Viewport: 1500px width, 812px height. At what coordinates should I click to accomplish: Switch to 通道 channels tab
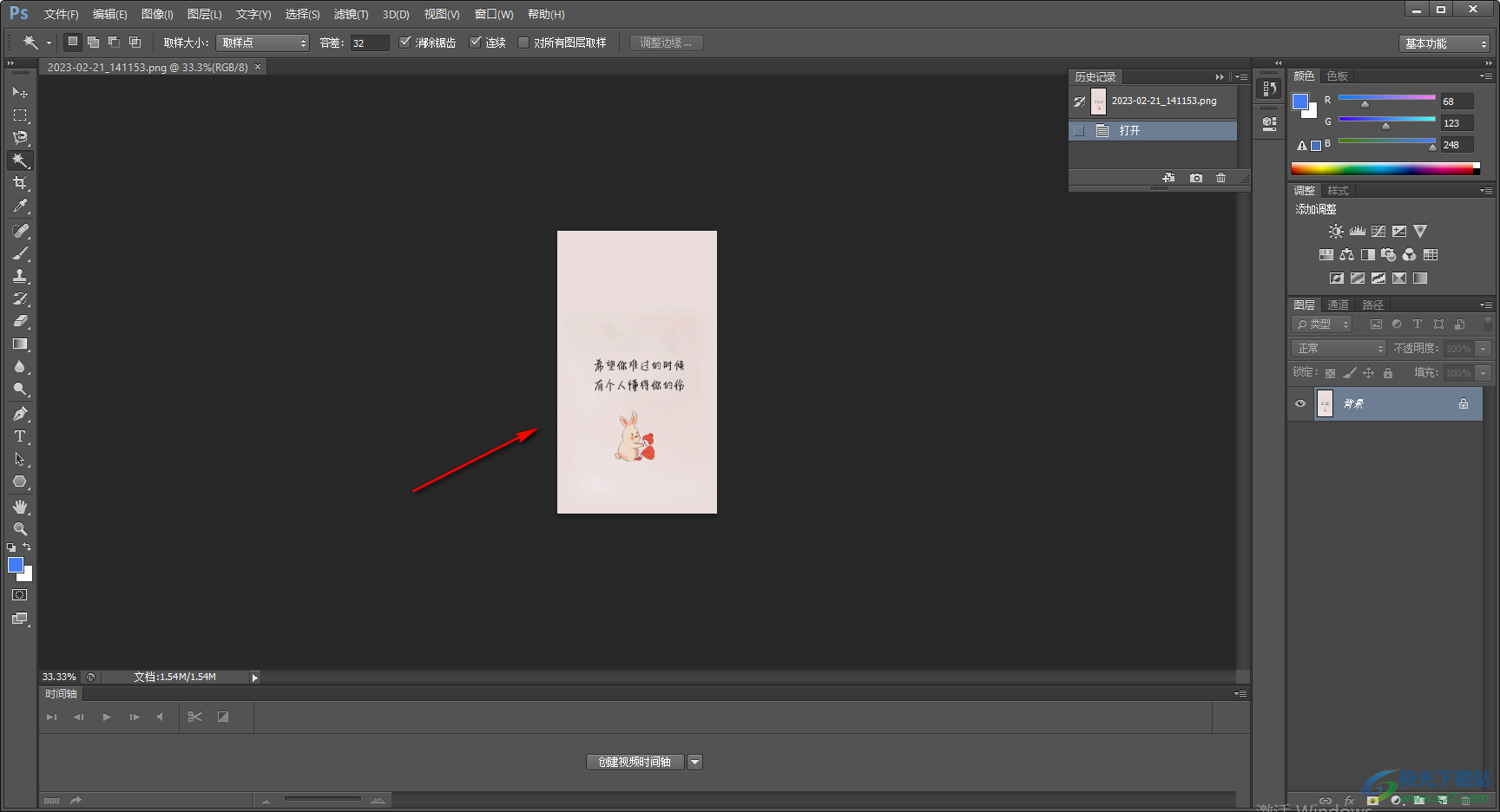[1338, 304]
